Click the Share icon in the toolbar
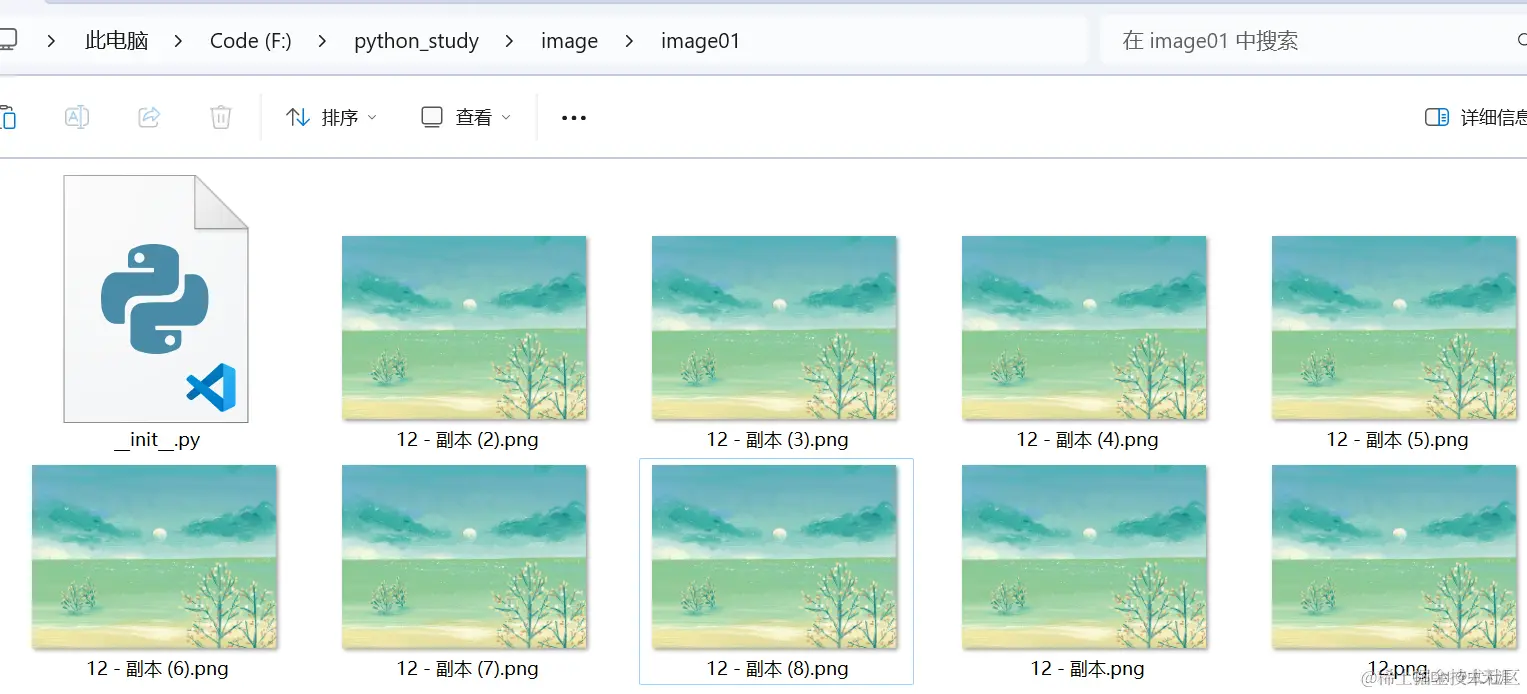The width and height of the screenshot is (1527, 694). click(148, 117)
